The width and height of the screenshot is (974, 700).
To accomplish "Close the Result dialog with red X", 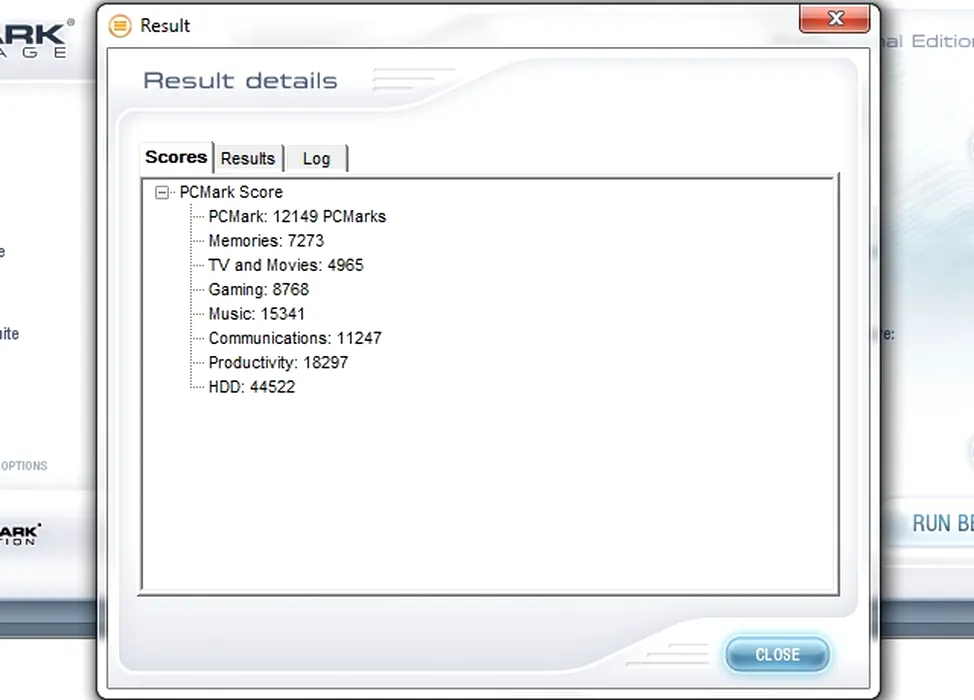I will 835,19.
